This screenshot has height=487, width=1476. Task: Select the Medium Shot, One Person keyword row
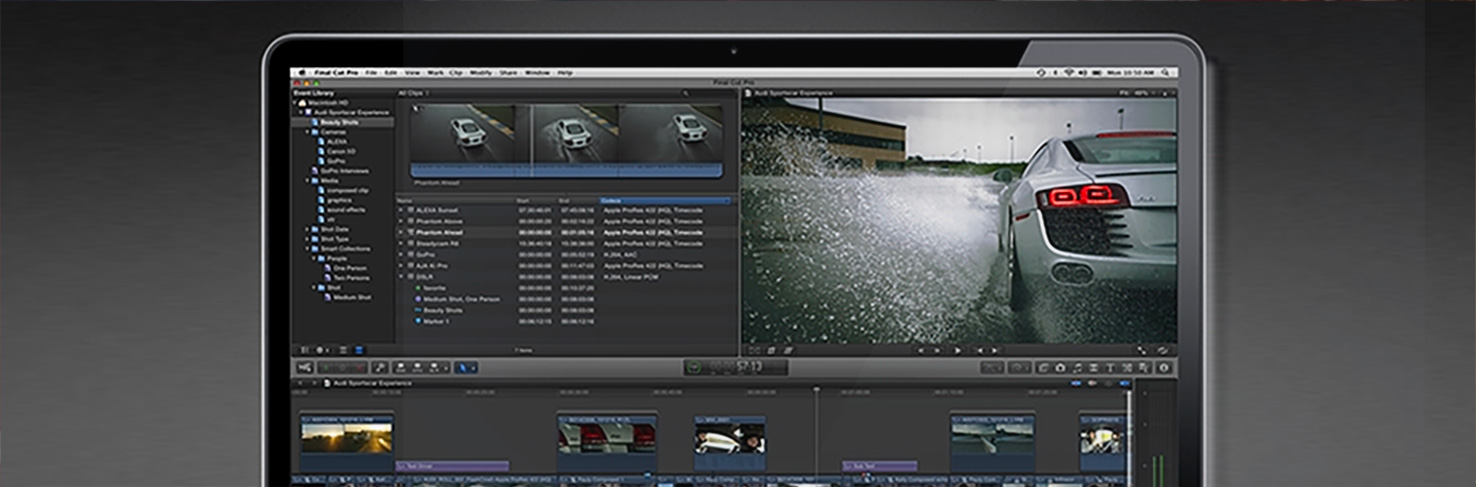click(566, 299)
